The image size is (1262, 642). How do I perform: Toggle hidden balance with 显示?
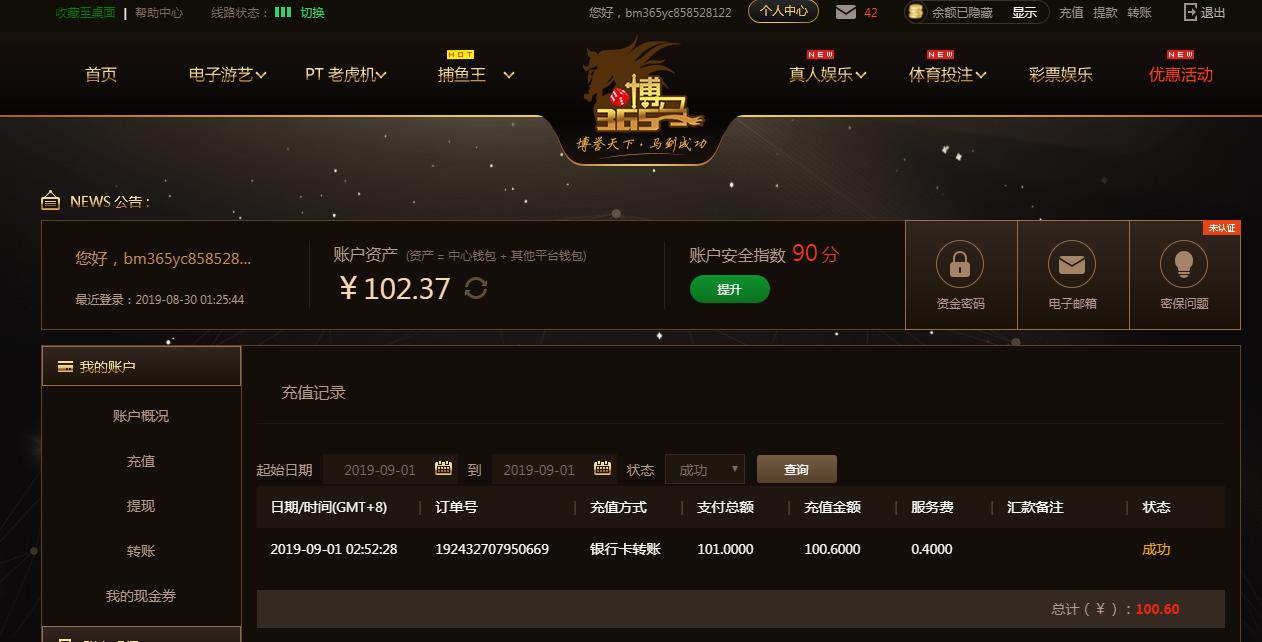pyautogui.click(x=1024, y=13)
